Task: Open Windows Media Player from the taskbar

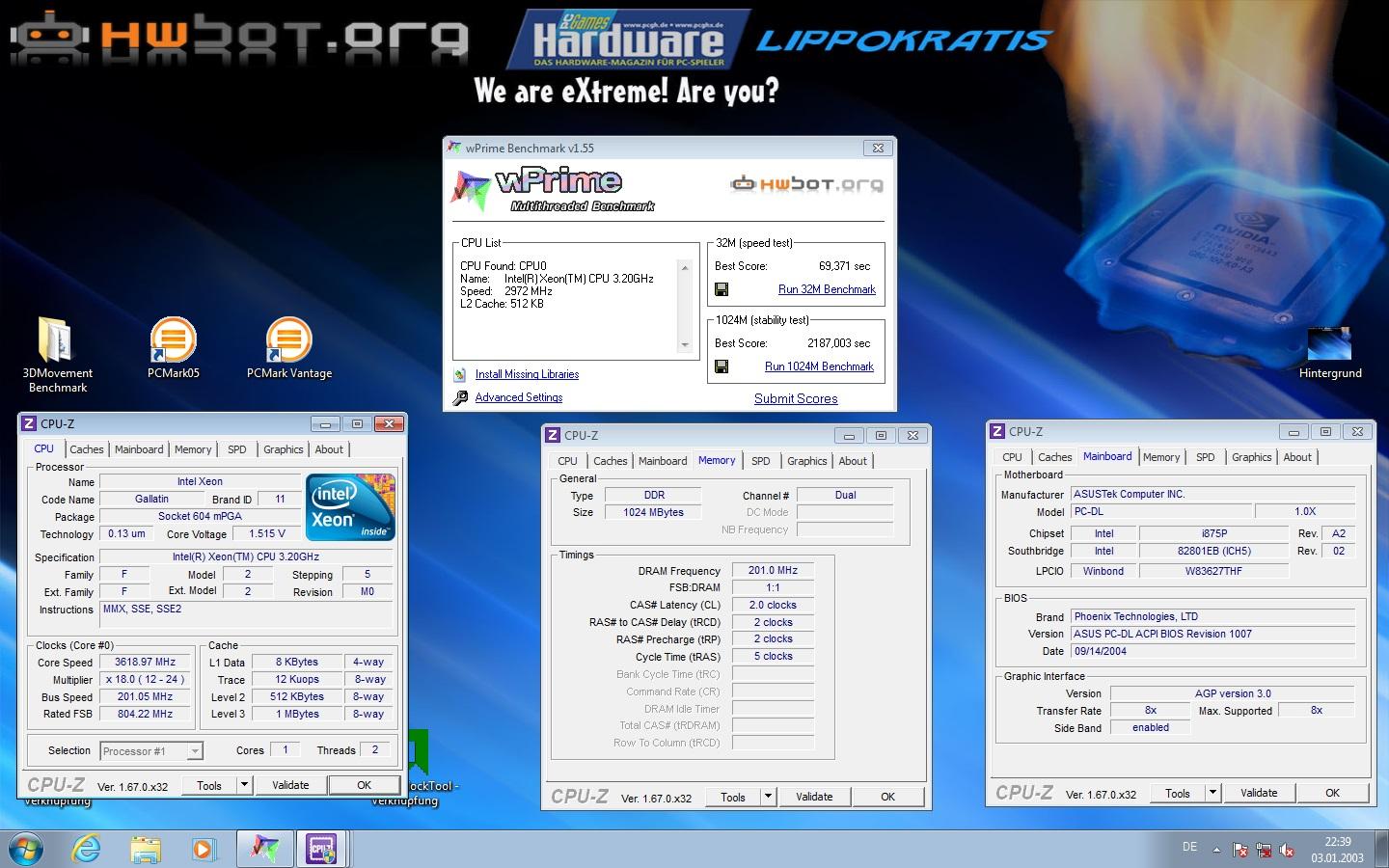Action: click(204, 849)
